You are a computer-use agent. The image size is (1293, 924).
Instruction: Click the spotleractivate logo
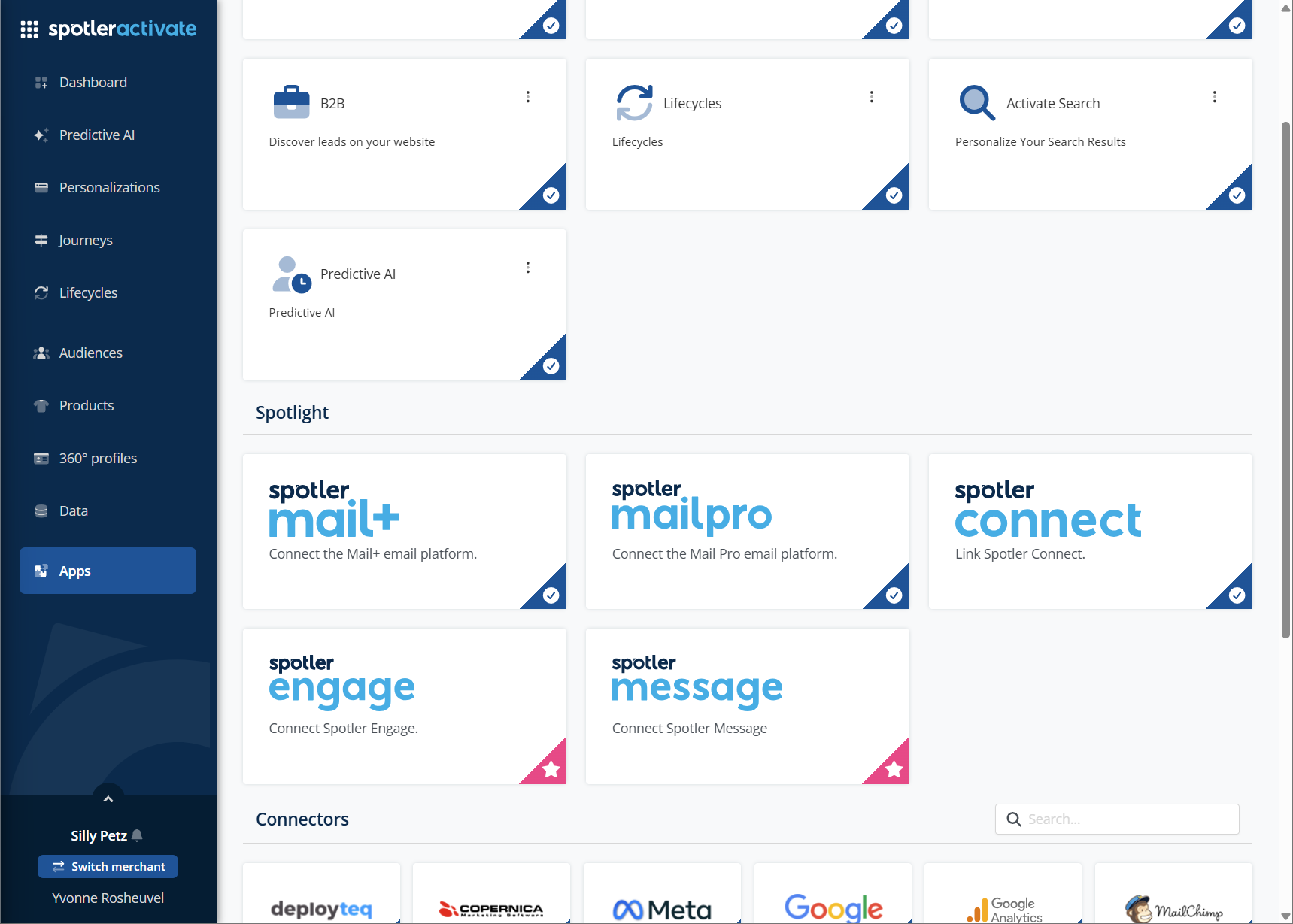pos(123,29)
